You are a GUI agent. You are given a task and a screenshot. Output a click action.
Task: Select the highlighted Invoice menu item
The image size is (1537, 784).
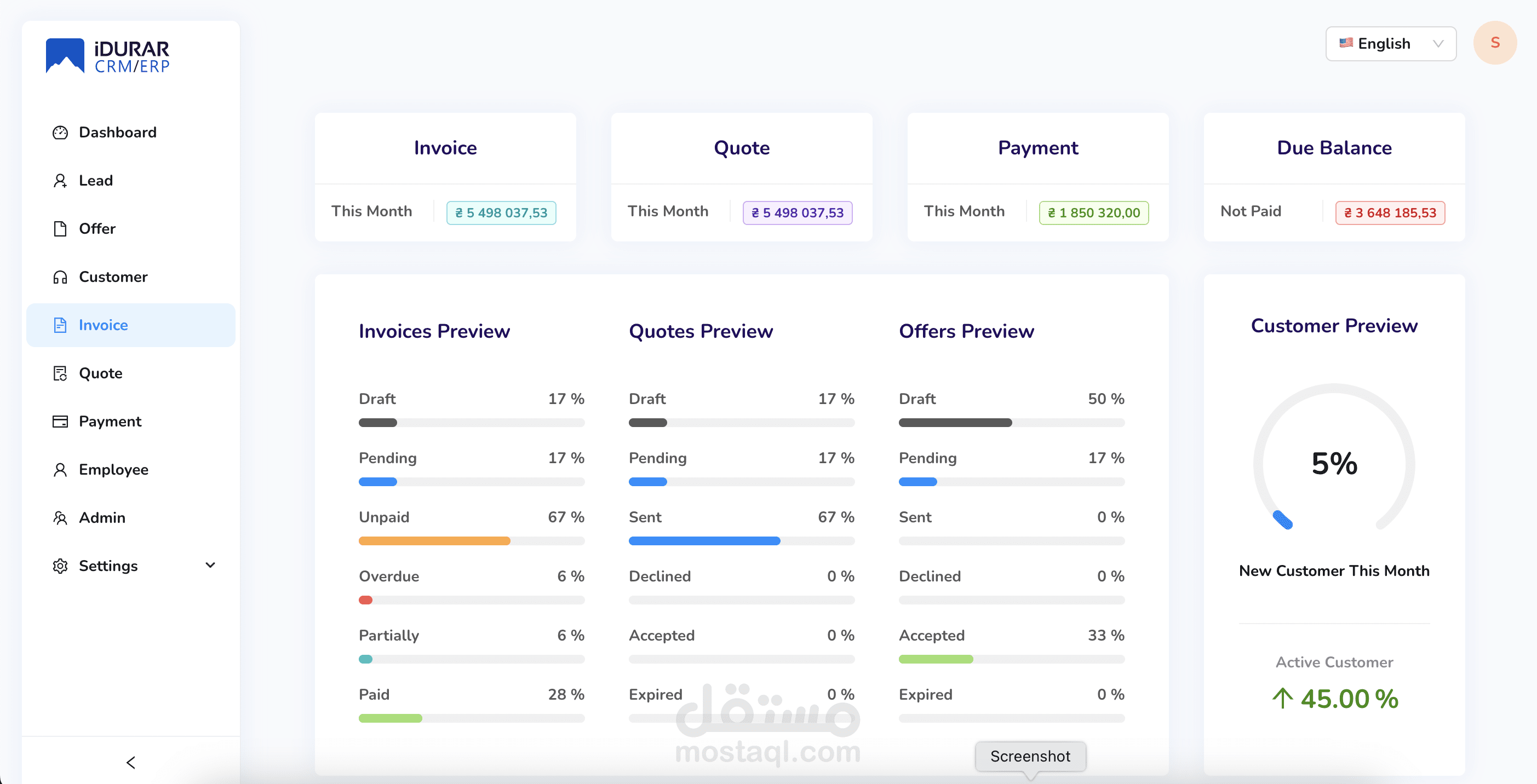click(x=131, y=325)
